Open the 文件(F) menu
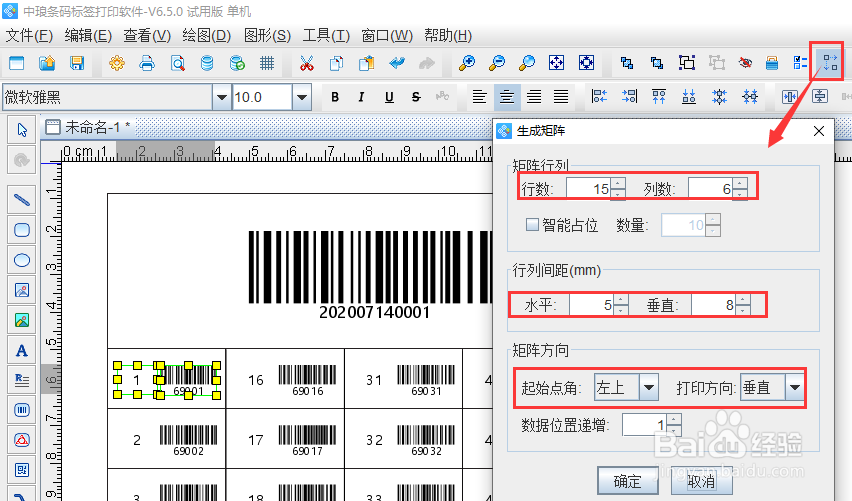The width and height of the screenshot is (852, 501). [x=29, y=36]
